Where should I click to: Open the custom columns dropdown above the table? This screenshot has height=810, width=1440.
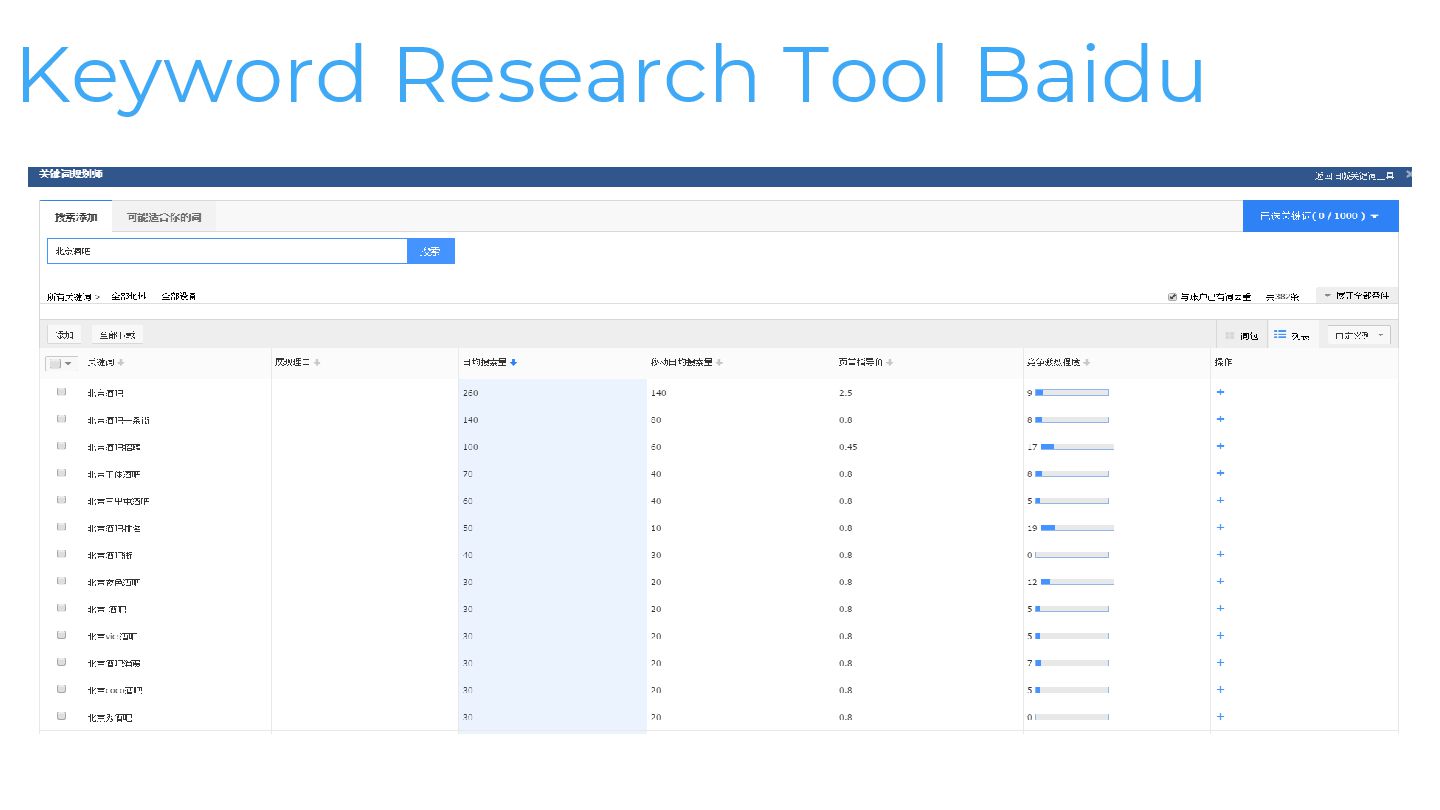[x=1358, y=335]
